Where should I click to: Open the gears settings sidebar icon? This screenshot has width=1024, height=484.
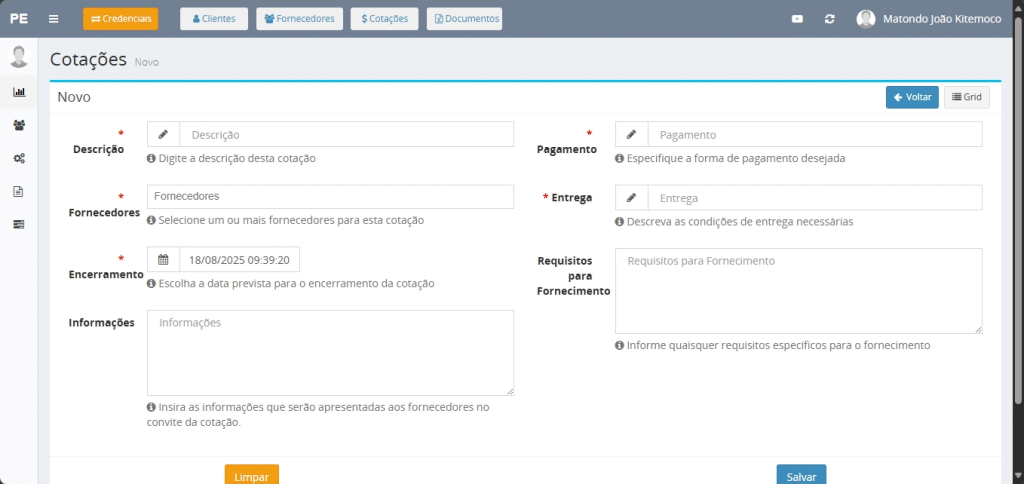click(x=19, y=158)
